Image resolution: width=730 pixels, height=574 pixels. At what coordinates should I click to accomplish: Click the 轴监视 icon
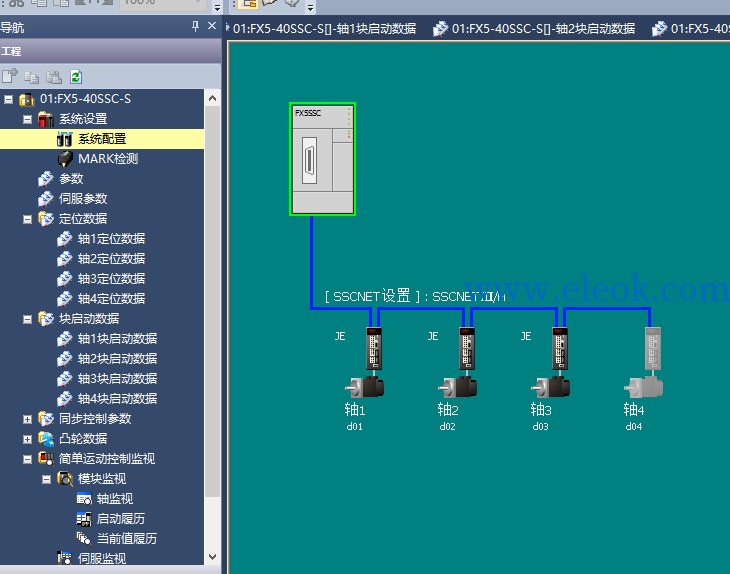coord(84,499)
